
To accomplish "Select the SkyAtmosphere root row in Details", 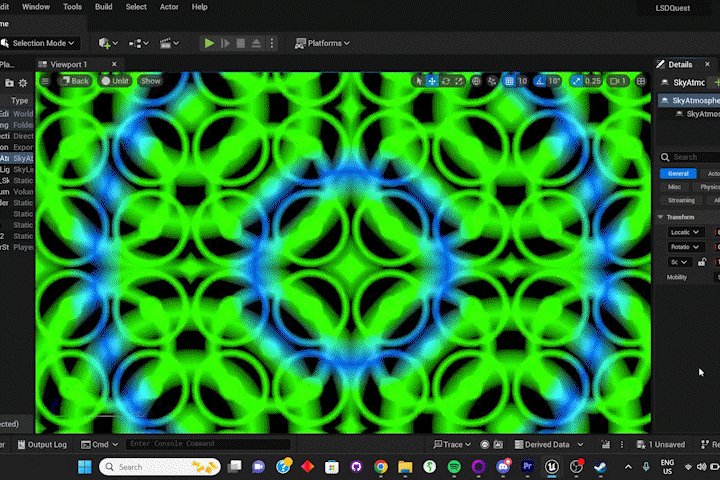I will coord(689,100).
